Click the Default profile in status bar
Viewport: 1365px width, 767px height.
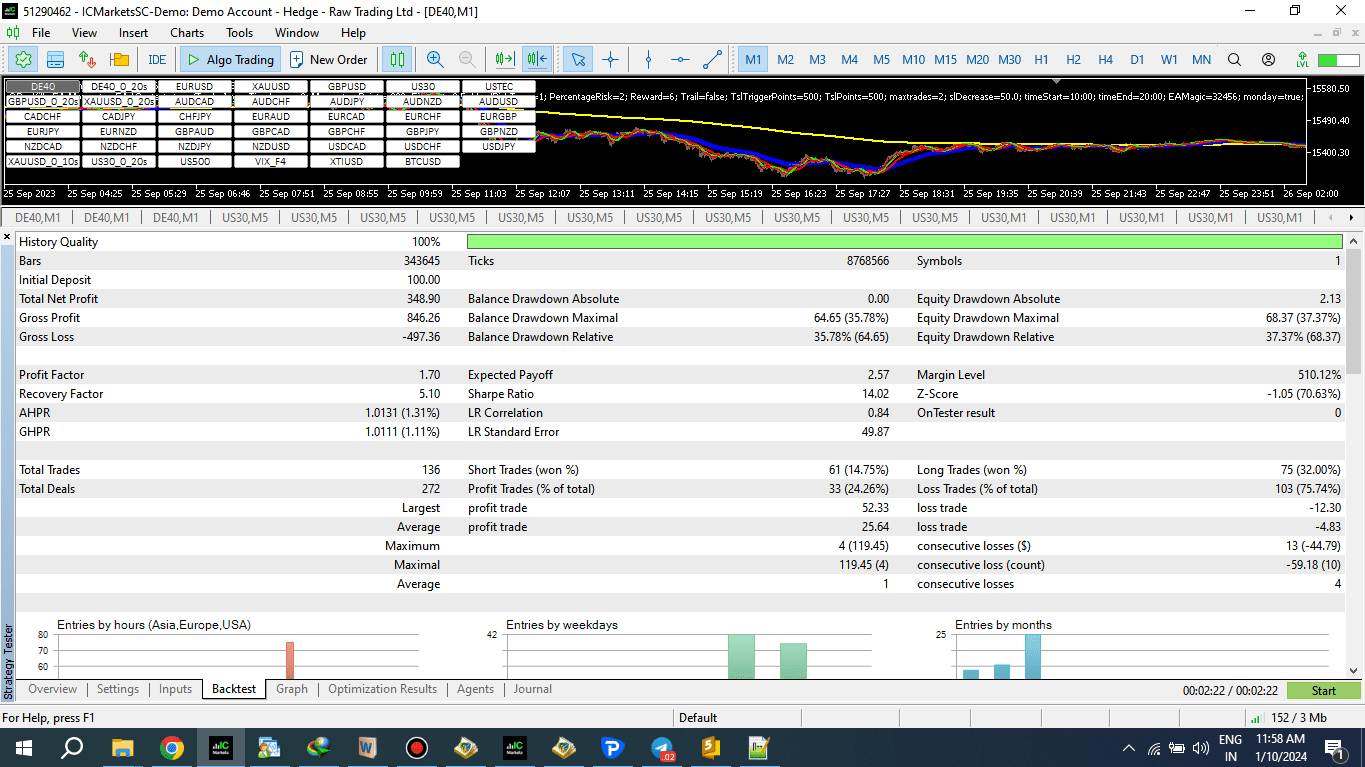tap(698, 718)
